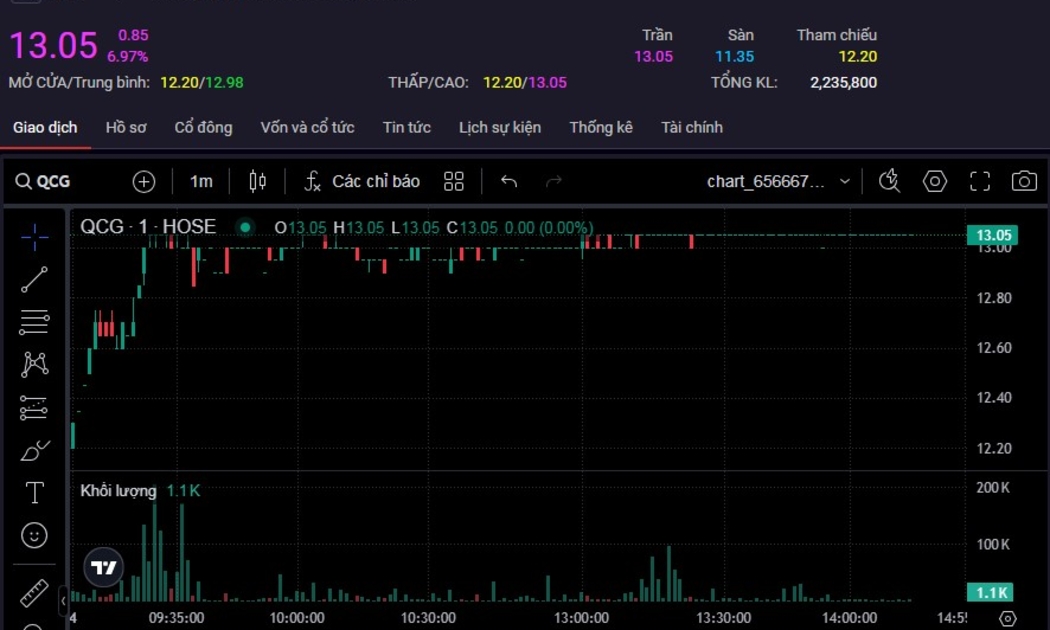The width and height of the screenshot is (1050, 630).
Task: Switch to the Hồ sơ tab
Action: pyautogui.click(x=126, y=127)
